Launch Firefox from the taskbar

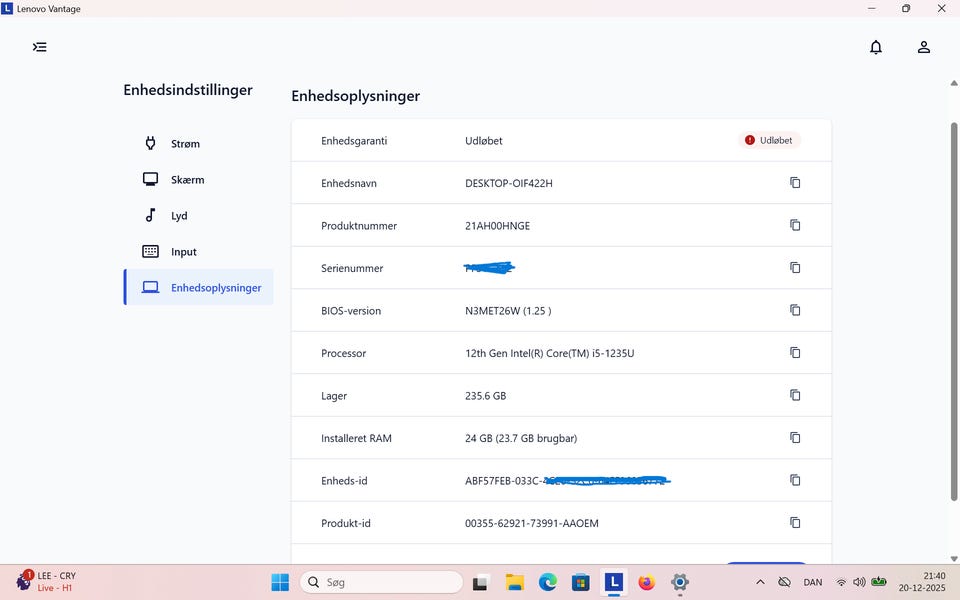point(647,582)
